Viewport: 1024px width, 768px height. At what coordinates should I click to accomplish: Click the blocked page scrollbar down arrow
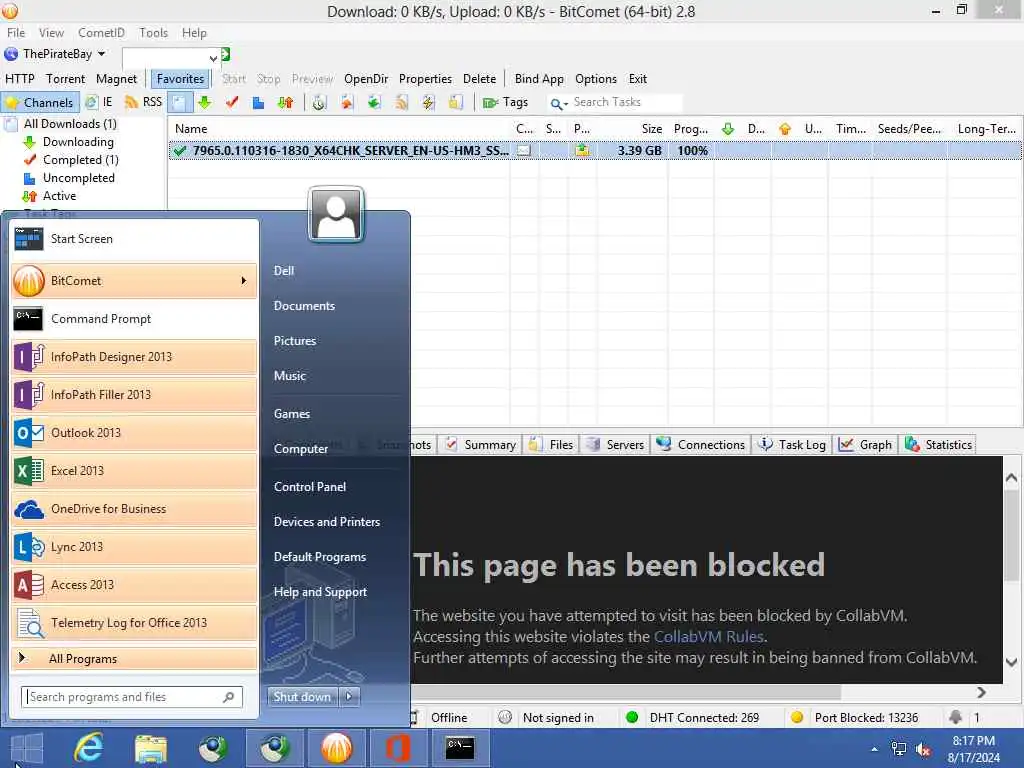[1012, 662]
